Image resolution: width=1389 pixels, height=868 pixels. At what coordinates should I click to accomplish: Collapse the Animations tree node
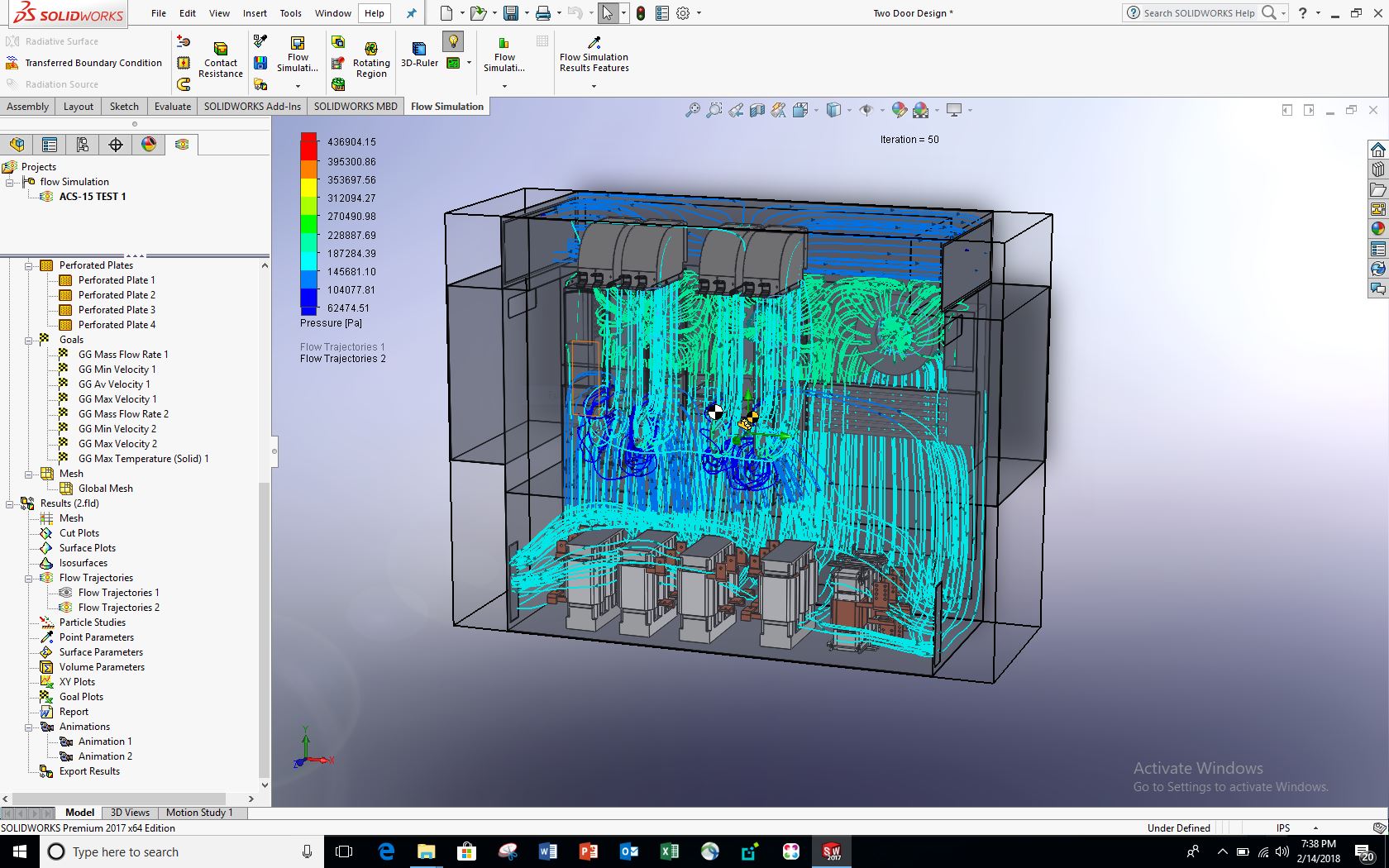pos(28,727)
